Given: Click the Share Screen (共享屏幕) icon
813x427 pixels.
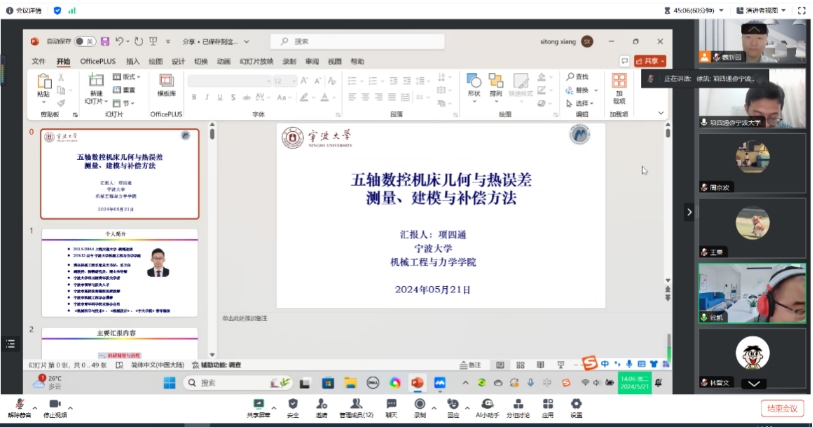Looking at the screenshot, I should 259,405.
